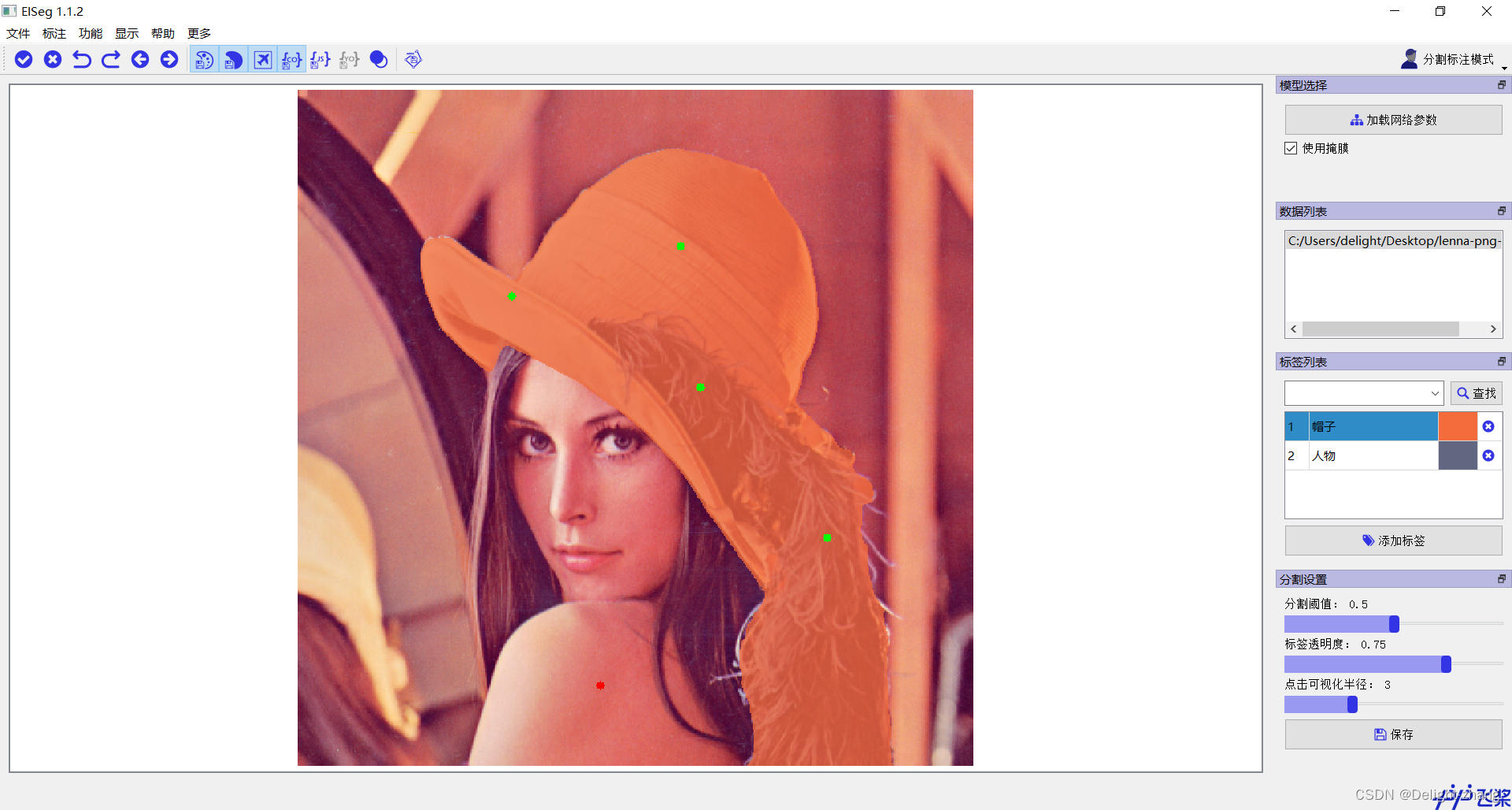
Task: Click 加载网络参数 button
Action: 1393,120
